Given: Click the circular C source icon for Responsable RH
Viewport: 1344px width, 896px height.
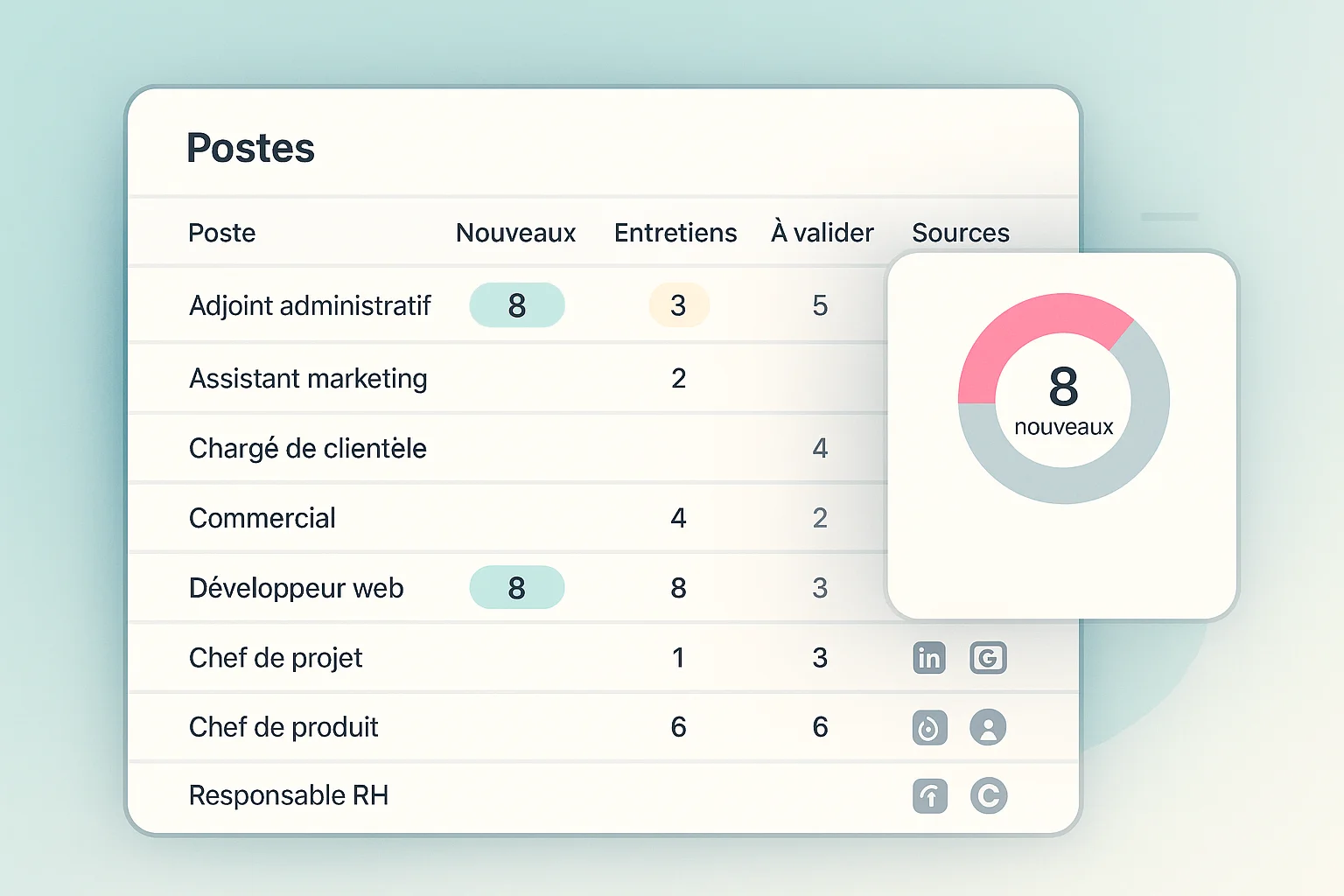Looking at the screenshot, I should (x=989, y=796).
